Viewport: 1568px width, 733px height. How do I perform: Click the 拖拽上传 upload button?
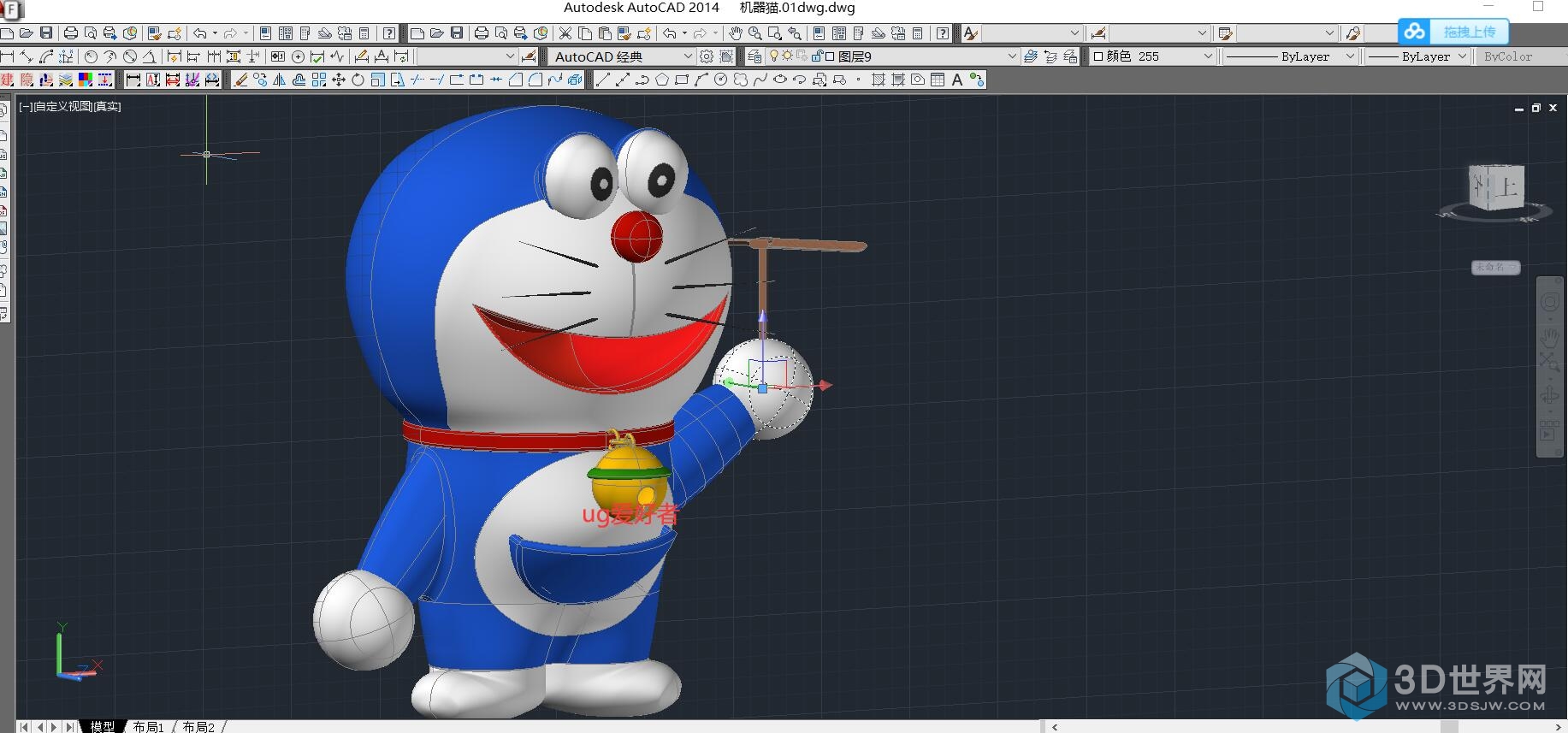click(1453, 32)
